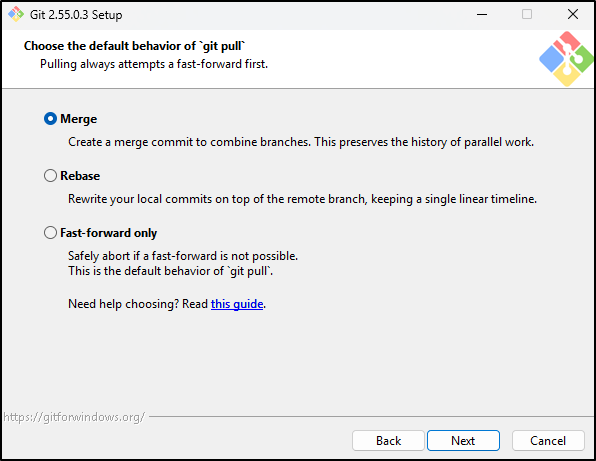Go Back to the previous setup page
The image size is (596, 461).
coord(388,440)
